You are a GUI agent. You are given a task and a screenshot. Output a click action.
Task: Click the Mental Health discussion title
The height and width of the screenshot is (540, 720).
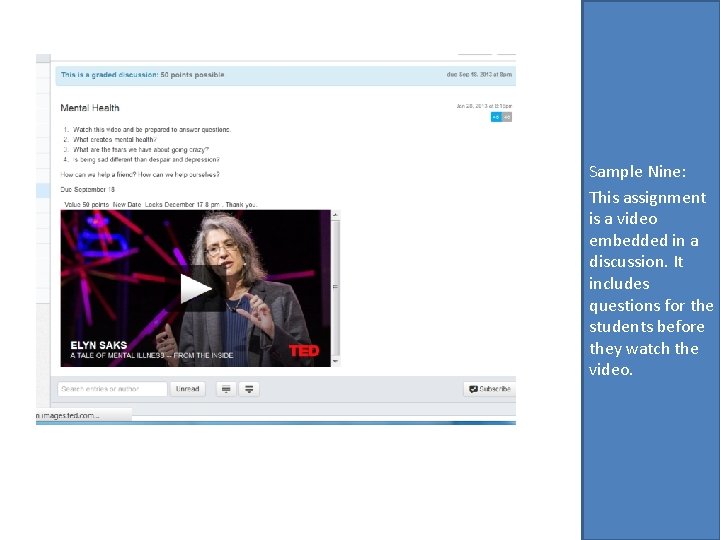pyautogui.click(x=90, y=108)
